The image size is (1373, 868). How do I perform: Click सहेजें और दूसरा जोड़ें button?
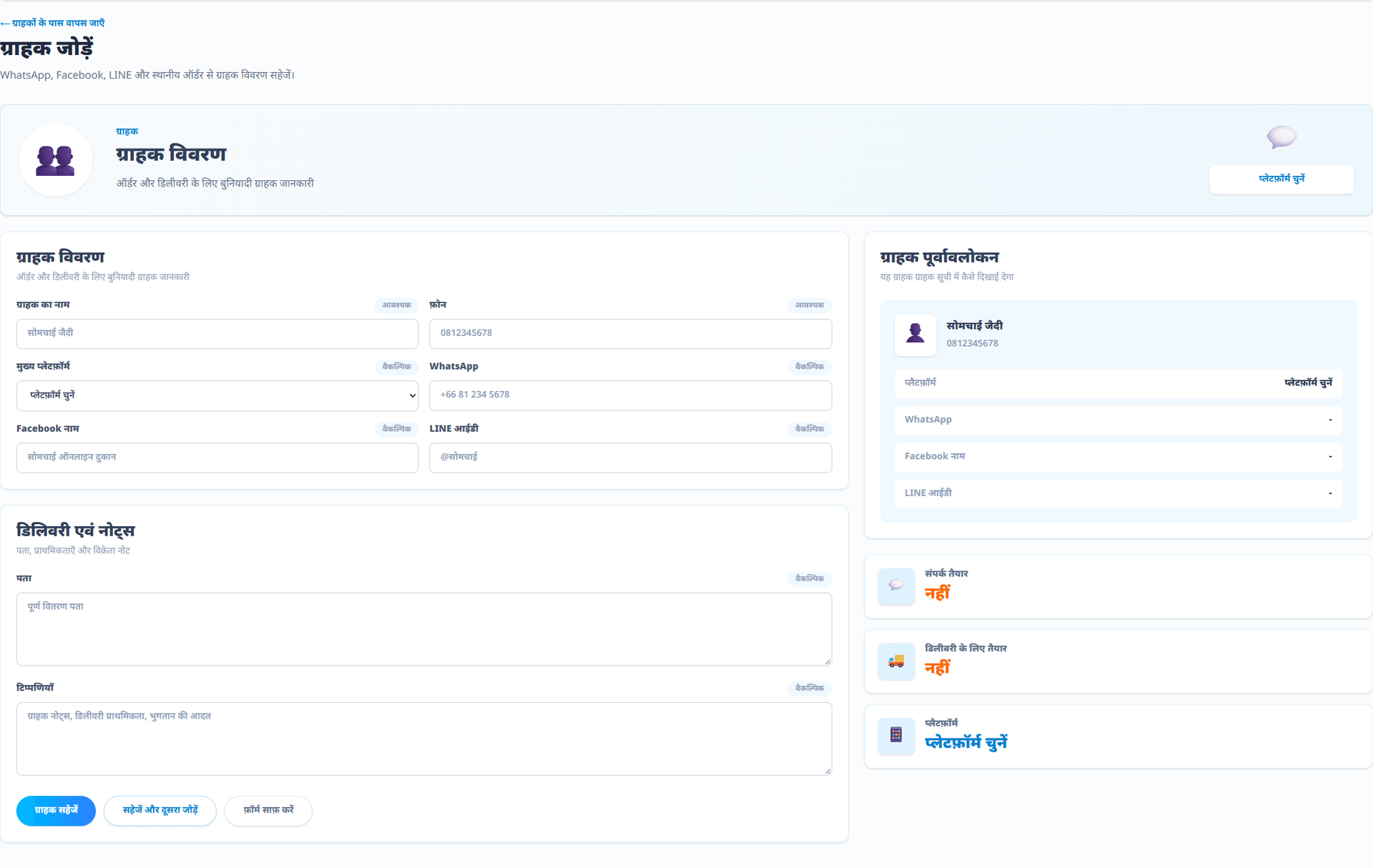tap(160, 810)
